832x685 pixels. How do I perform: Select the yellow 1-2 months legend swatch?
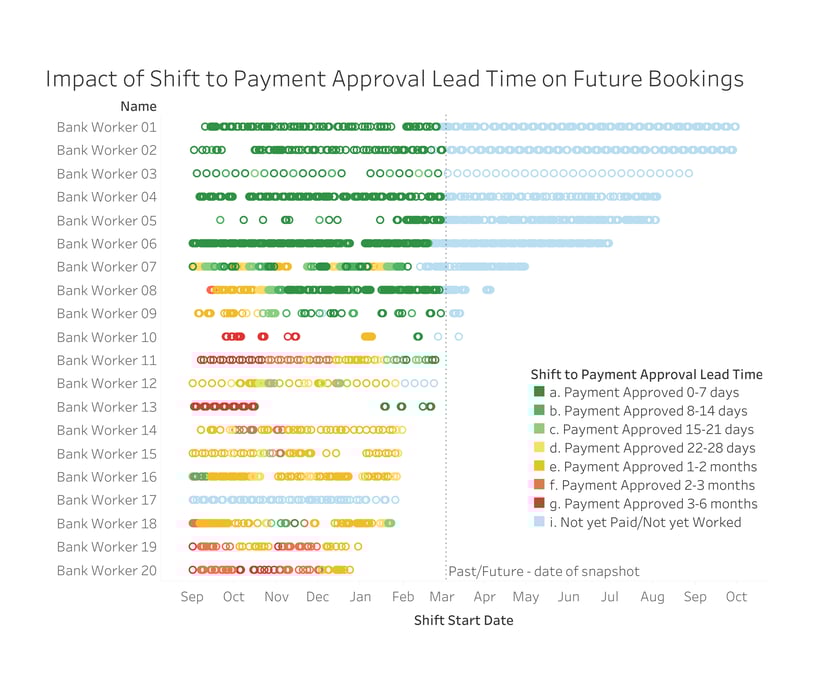(539, 466)
